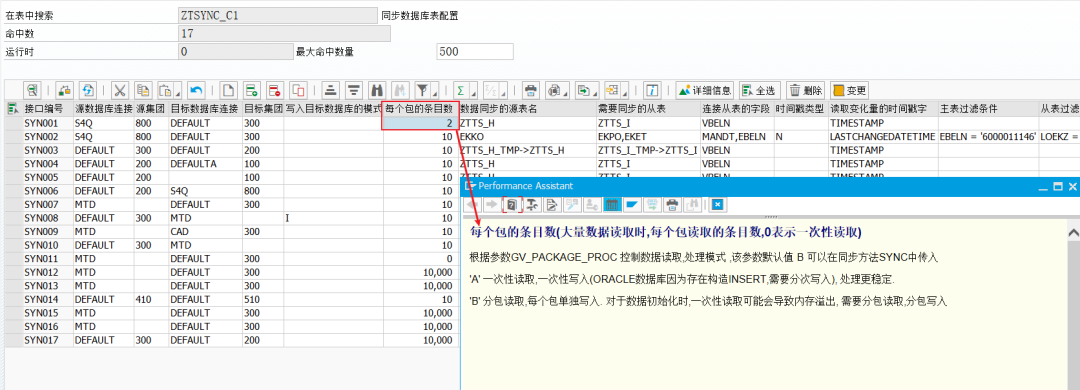Image resolution: width=1080 pixels, height=390 pixels.
Task: Select the SYN014 row cell
Action: [48, 300]
